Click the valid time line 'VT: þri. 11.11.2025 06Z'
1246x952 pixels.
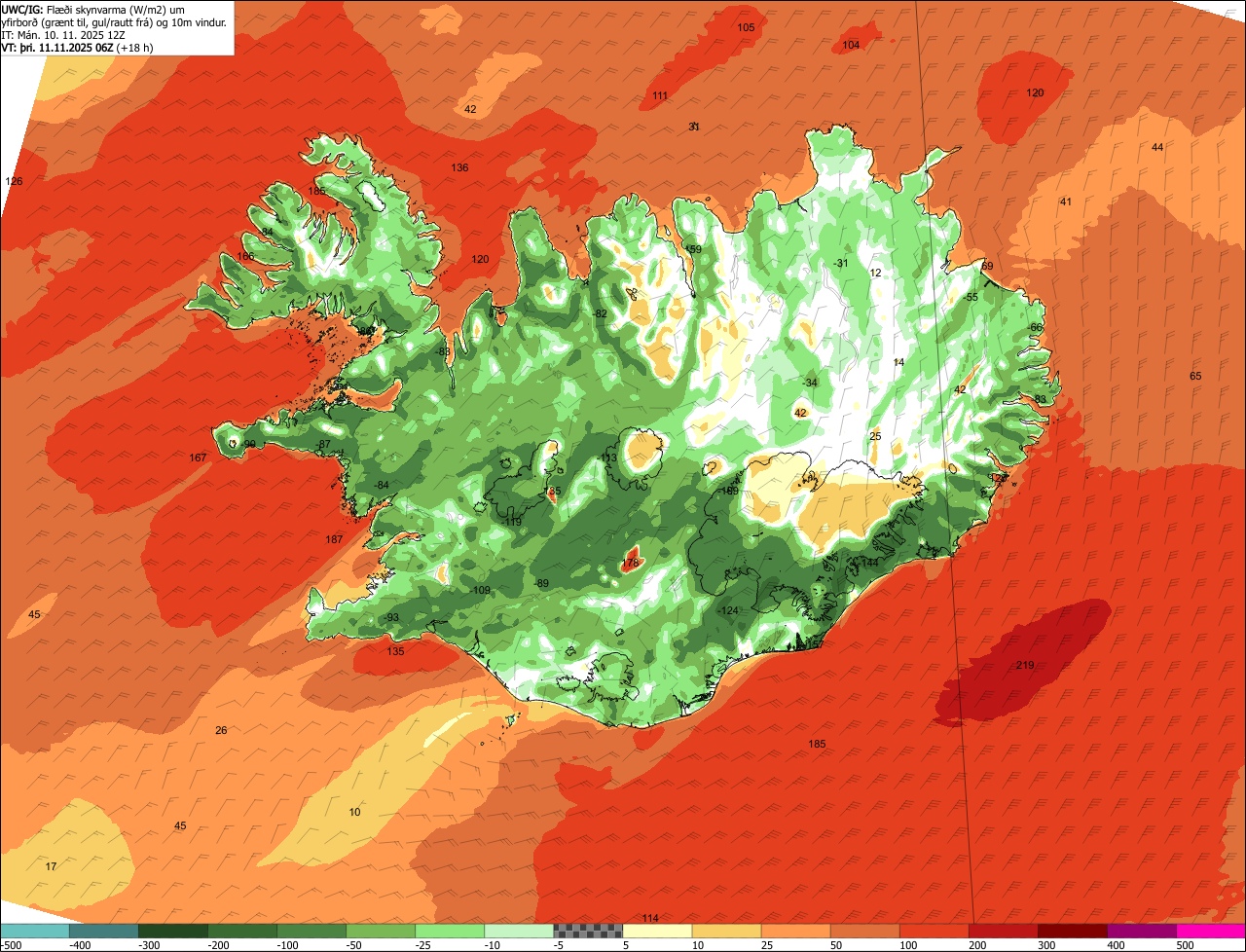(57, 47)
